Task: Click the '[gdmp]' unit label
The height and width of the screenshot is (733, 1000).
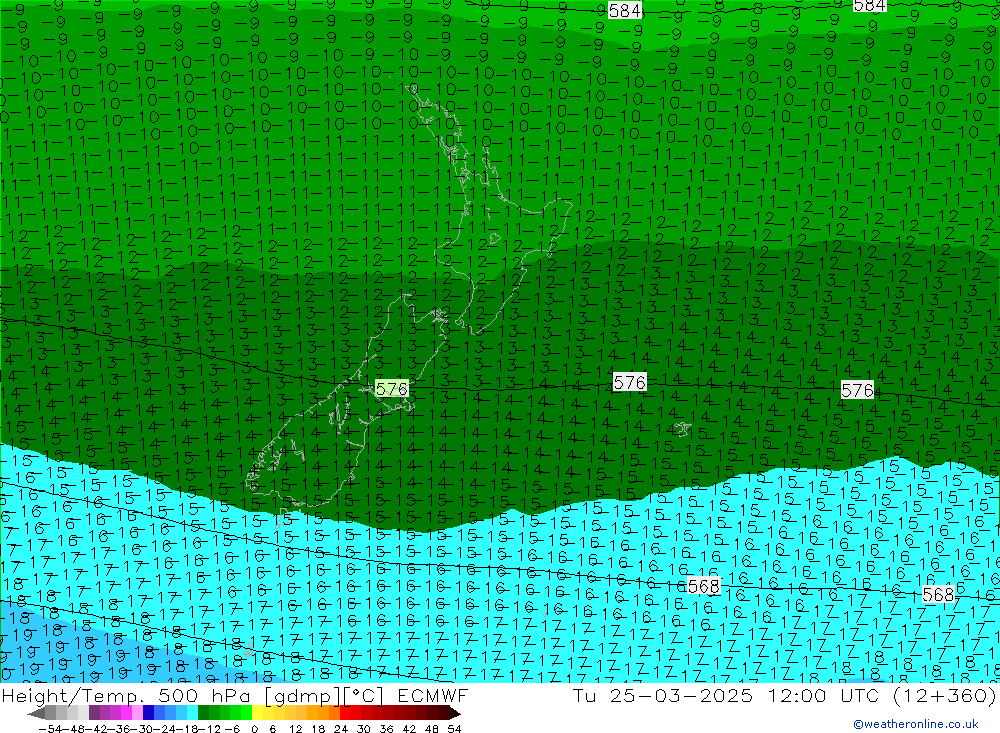Action: coord(302,695)
